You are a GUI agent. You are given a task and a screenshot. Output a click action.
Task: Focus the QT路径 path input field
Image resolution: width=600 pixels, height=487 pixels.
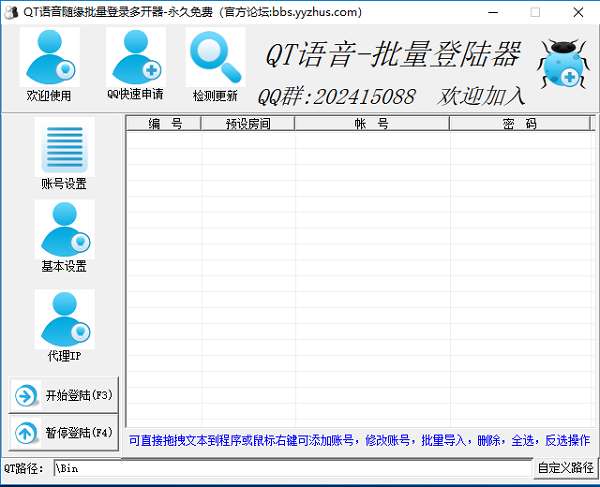pyautogui.click(x=292, y=468)
